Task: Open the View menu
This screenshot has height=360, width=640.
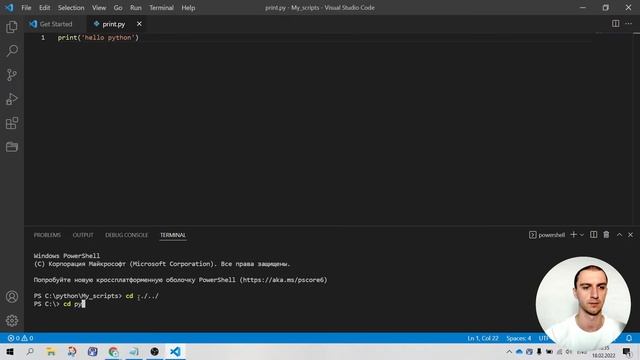Action: 99,8
